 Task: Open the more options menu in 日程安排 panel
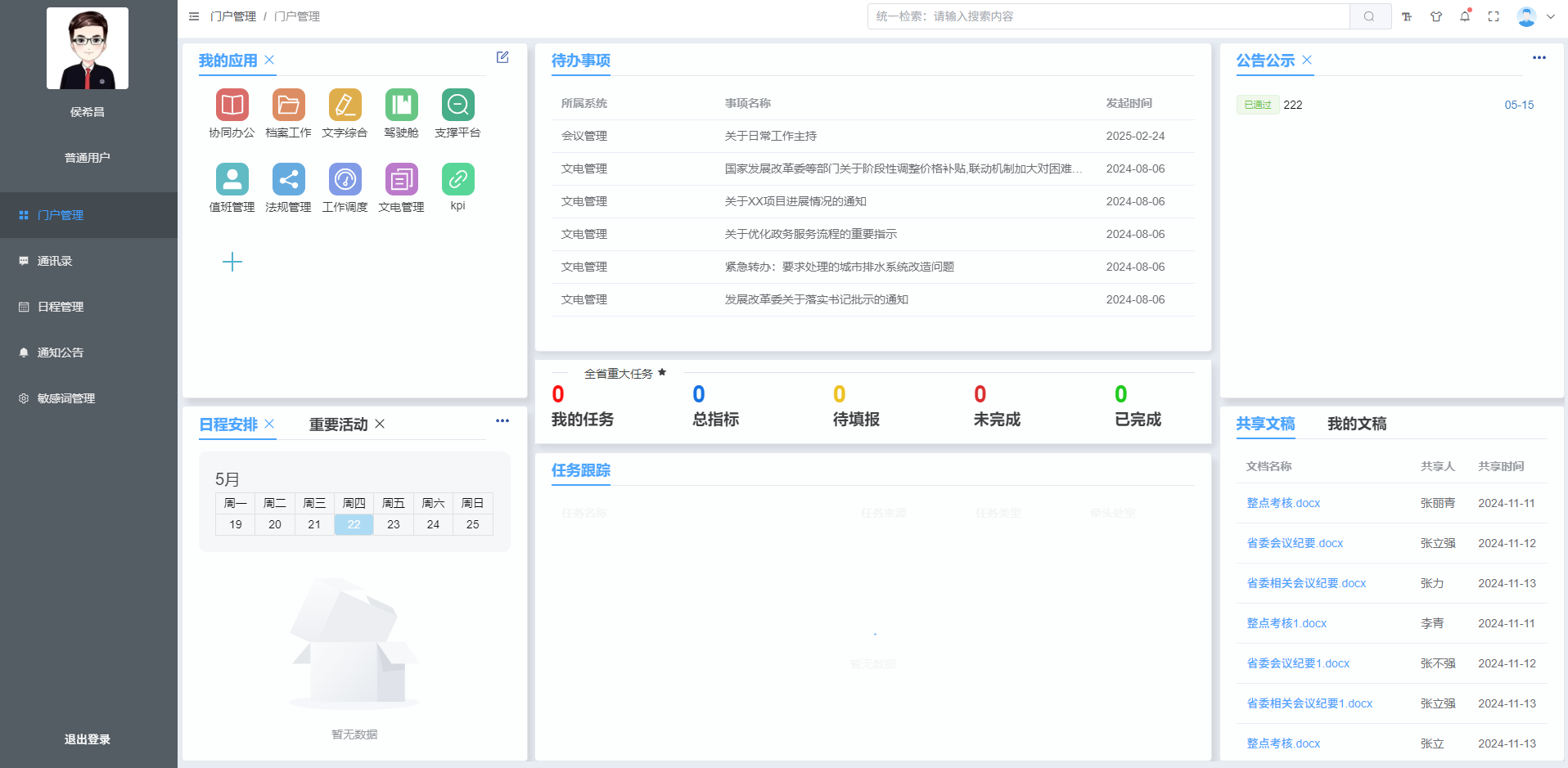[x=502, y=421]
